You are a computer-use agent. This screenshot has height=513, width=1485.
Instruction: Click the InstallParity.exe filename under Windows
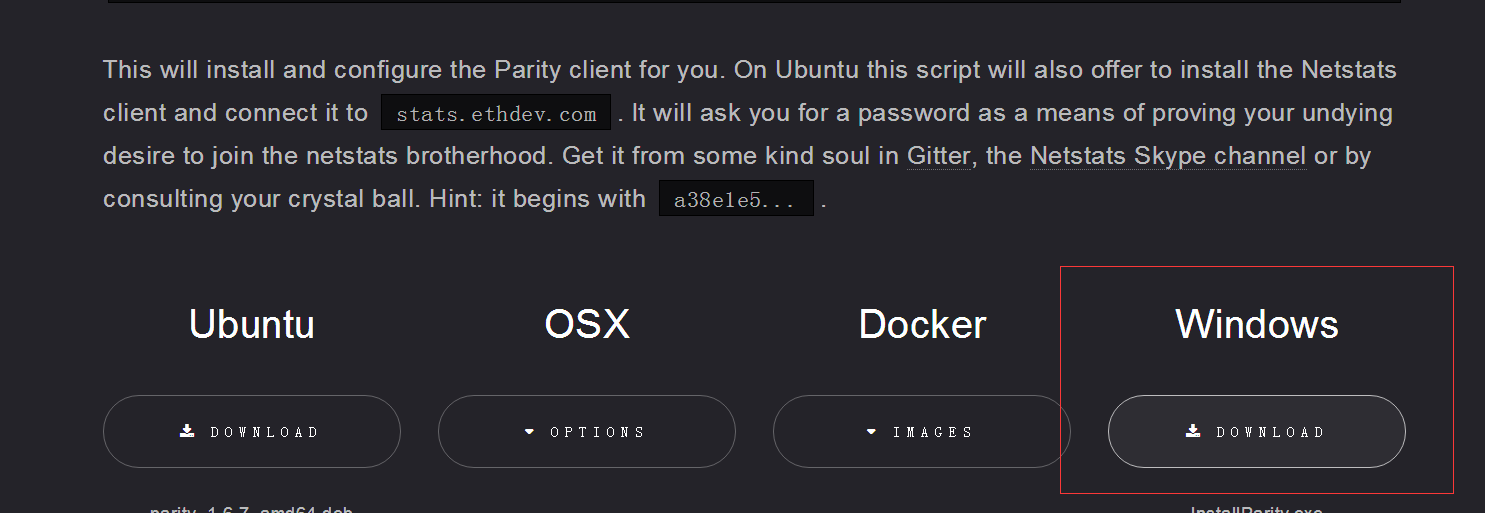[x=1257, y=510]
